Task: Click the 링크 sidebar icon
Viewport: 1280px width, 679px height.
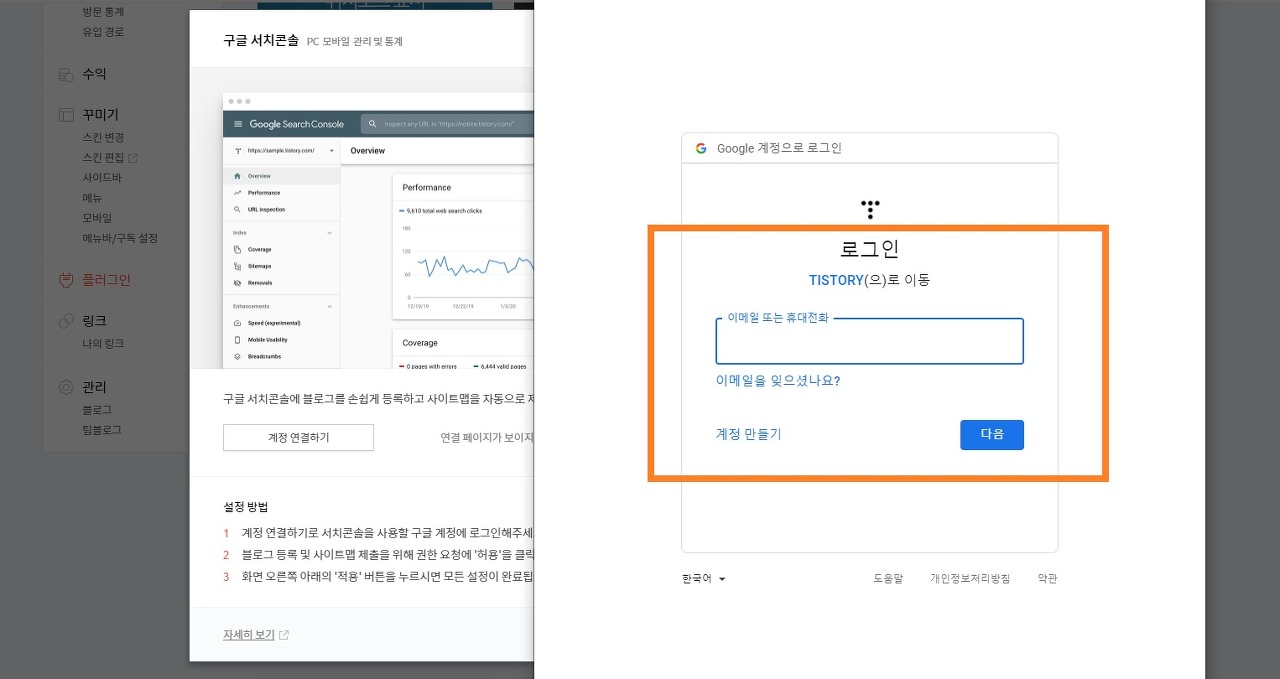Action: point(66,321)
